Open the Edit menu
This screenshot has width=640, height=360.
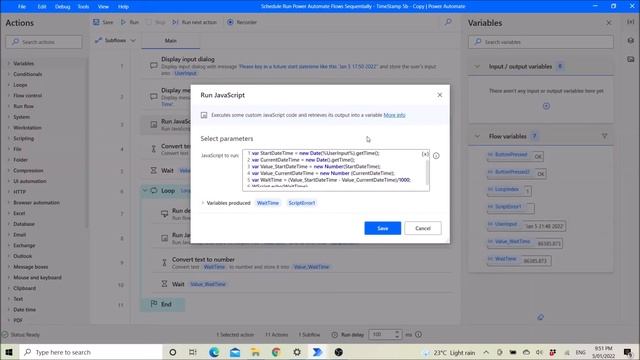pos(42,7)
